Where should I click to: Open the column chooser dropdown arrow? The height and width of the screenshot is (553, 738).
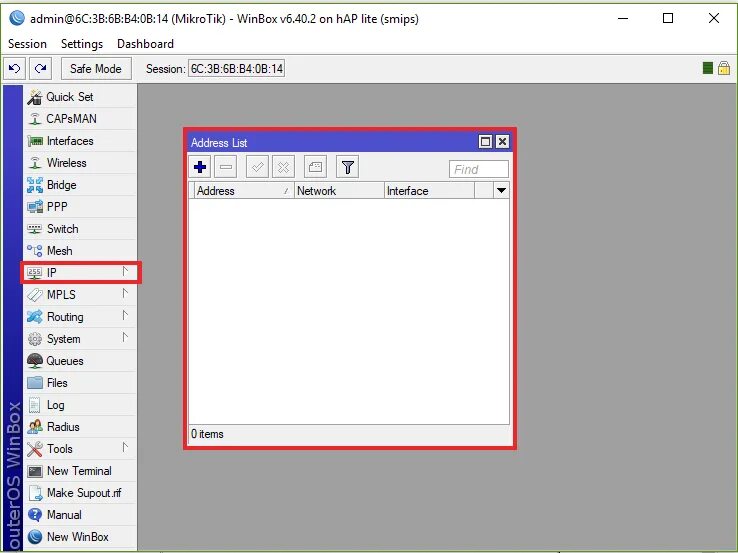pyautogui.click(x=501, y=191)
